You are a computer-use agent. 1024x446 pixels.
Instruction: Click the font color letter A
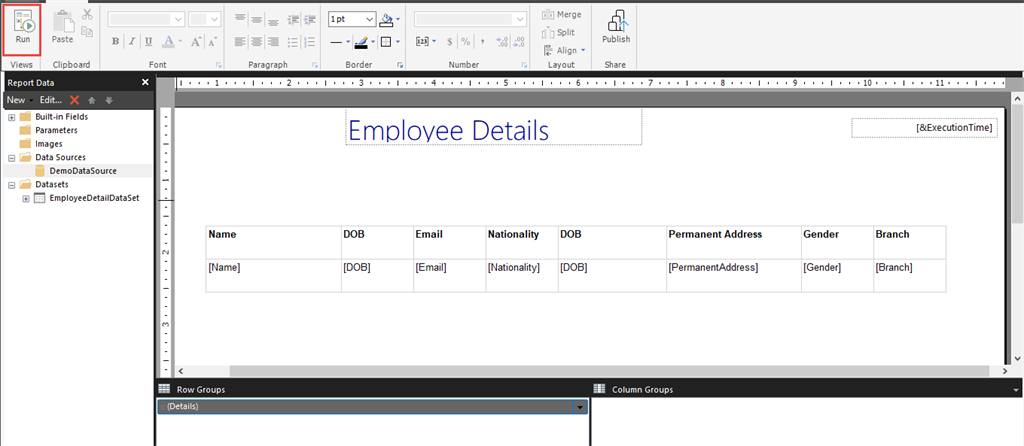168,42
